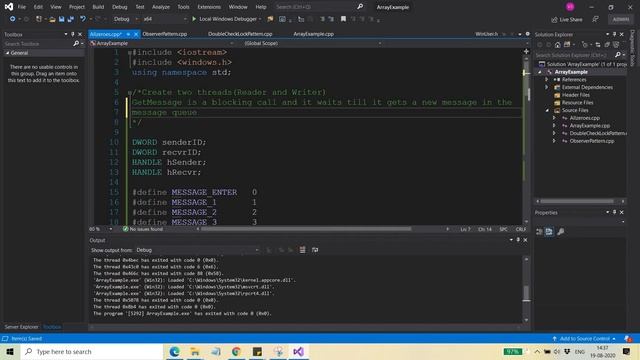Switch to the ObserverPattern.cpp tab
The image size is (640, 360).
[x=165, y=34]
